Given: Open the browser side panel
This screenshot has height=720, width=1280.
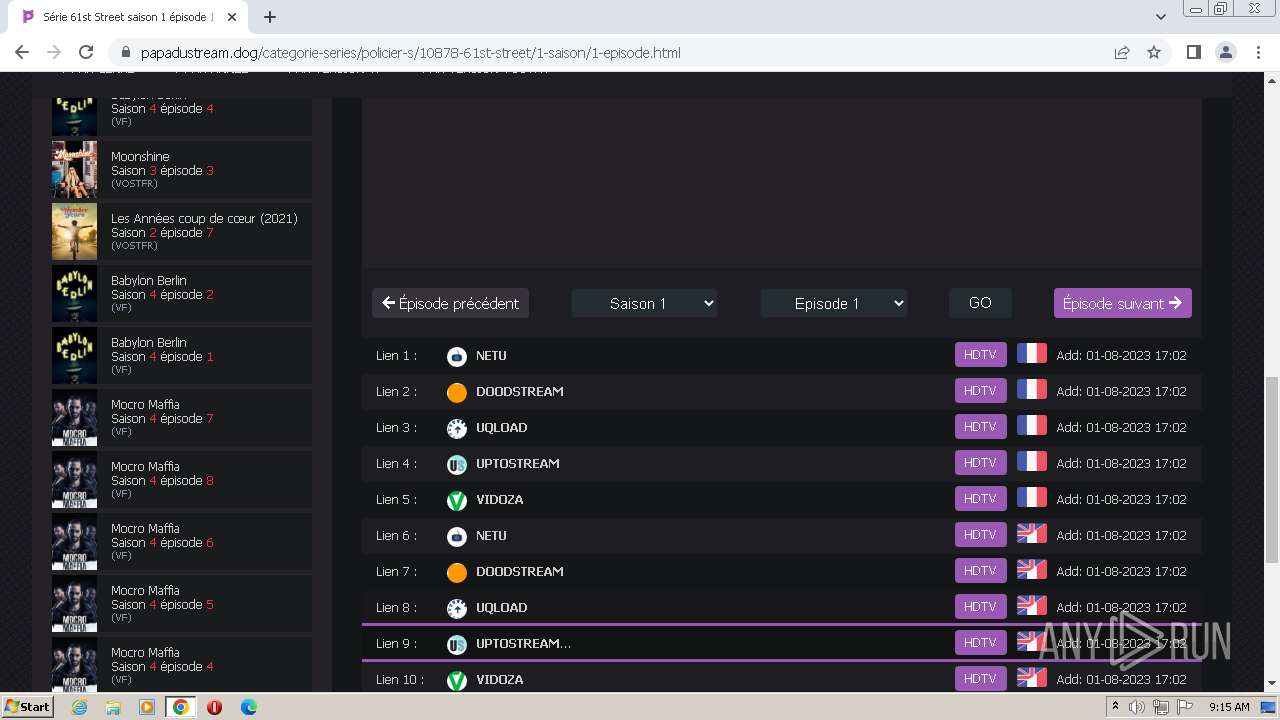Looking at the screenshot, I should coord(1193,52).
